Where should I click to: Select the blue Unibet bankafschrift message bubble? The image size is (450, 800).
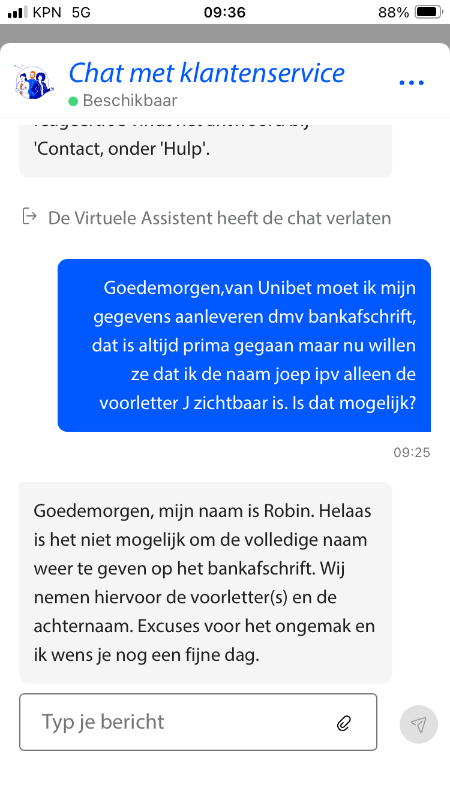(x=244, y=345)
